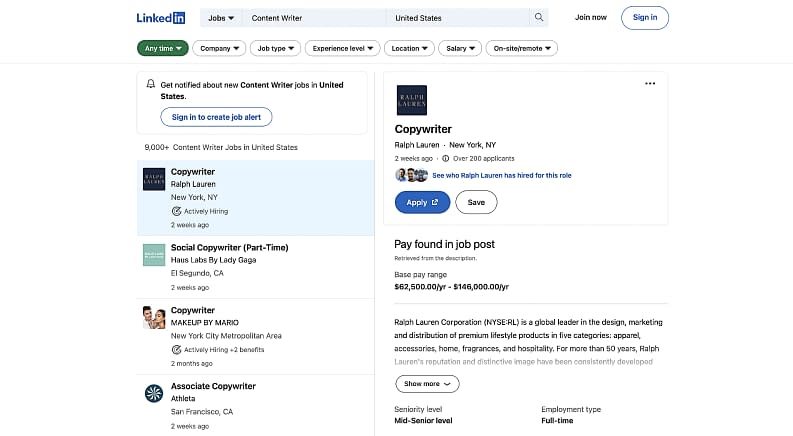Click San Francisco, CA location text
Screen dimensions: 793x436
(202, 412)
